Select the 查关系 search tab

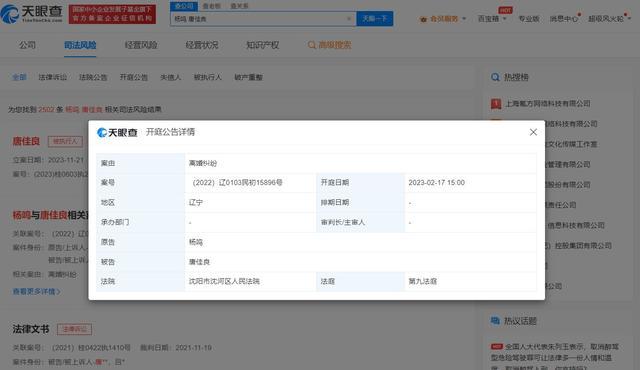pos(239,6)
